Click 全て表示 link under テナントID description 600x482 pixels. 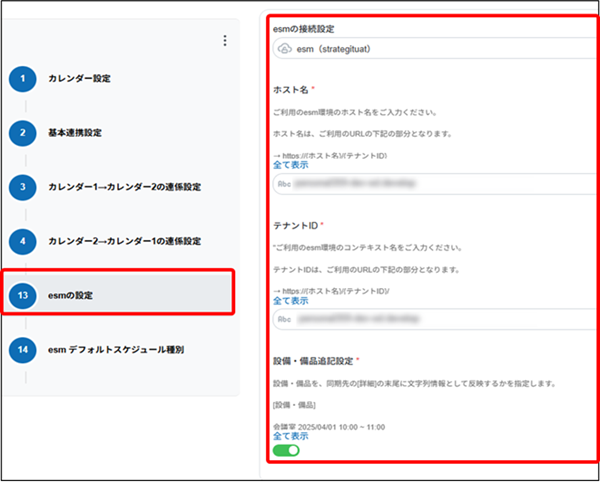pyautogui.click(x=291, y=299)
